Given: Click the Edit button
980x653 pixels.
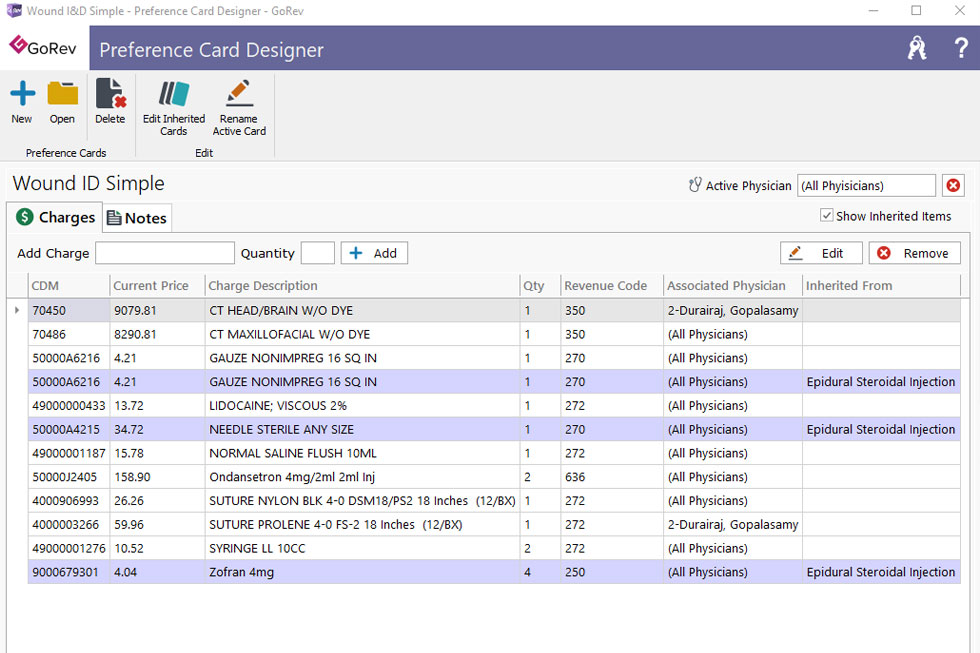Looking at the screenshot, I should (x=821, y=253).
